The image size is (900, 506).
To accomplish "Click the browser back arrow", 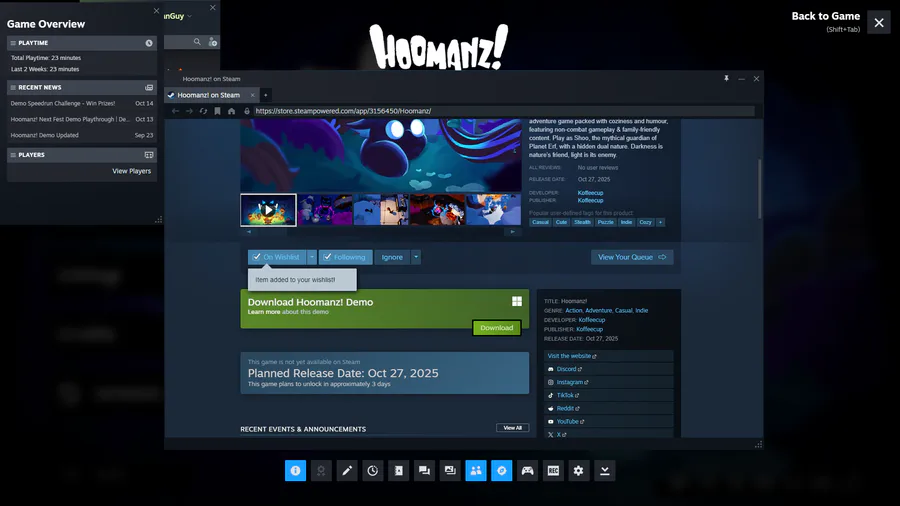I will [x=175, y=111].
